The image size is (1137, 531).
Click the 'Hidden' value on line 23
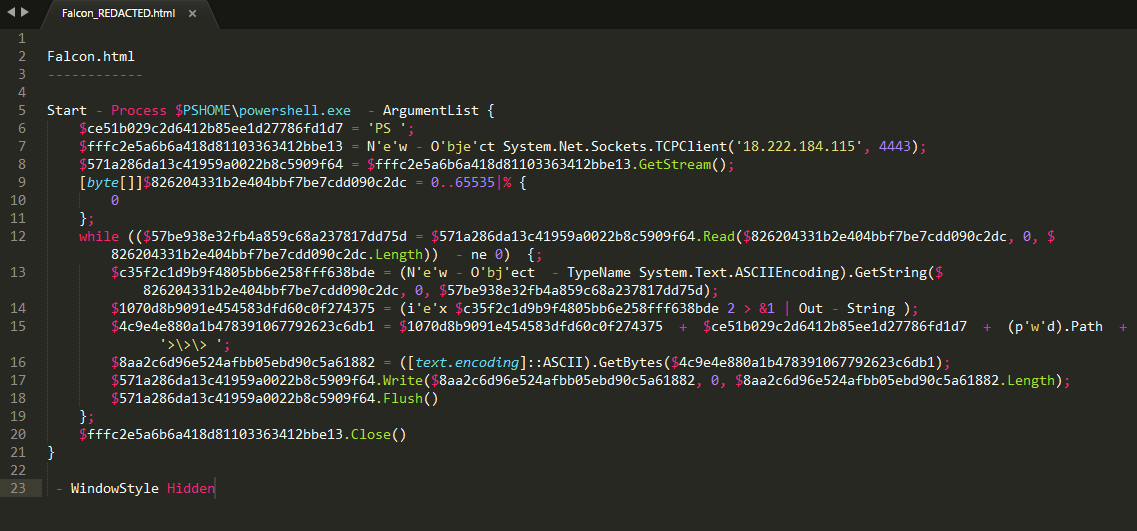click(191, 488)
